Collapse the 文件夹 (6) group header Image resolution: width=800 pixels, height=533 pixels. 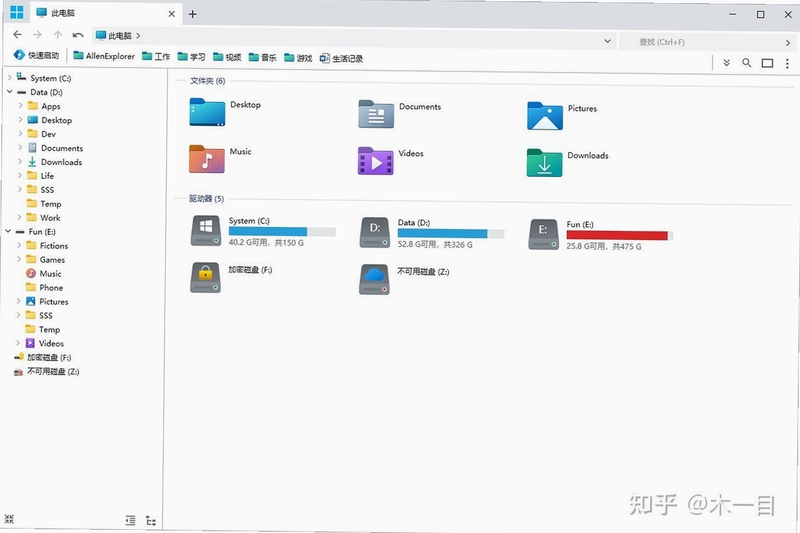click(x=207, y=81)
